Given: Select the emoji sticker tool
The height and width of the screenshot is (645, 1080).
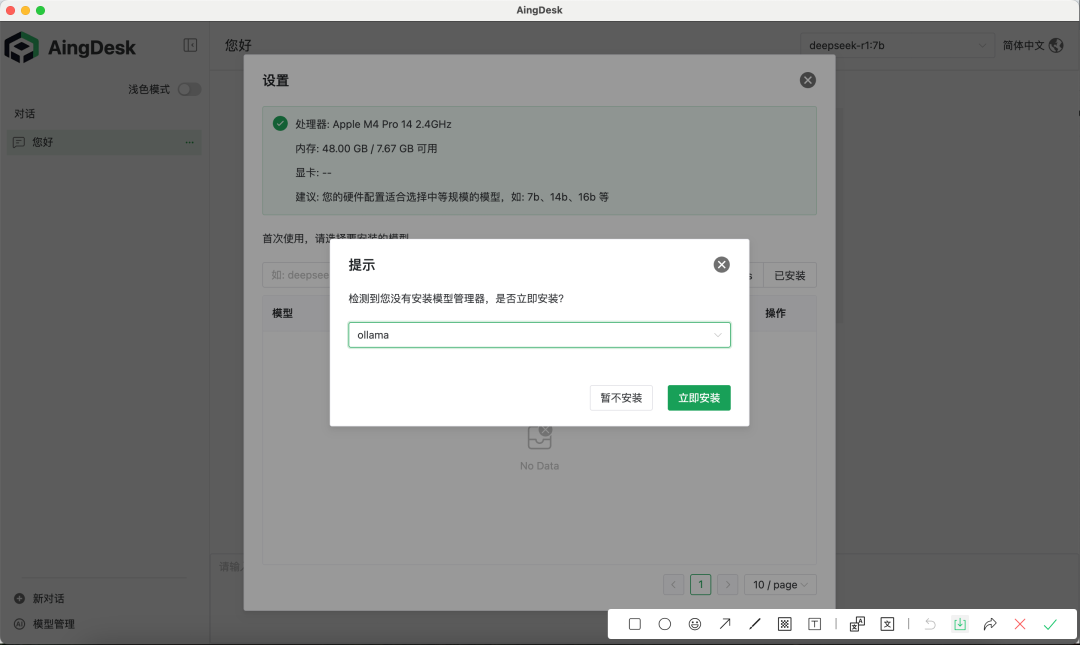Looking at the screenshot, I should tap(695, 624).
